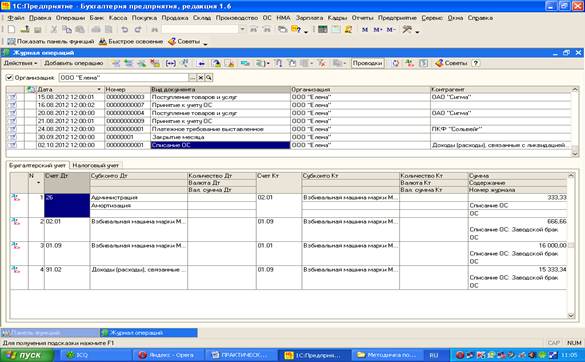Open the Продажа menu
585x362 pixels.
(175, 18)
